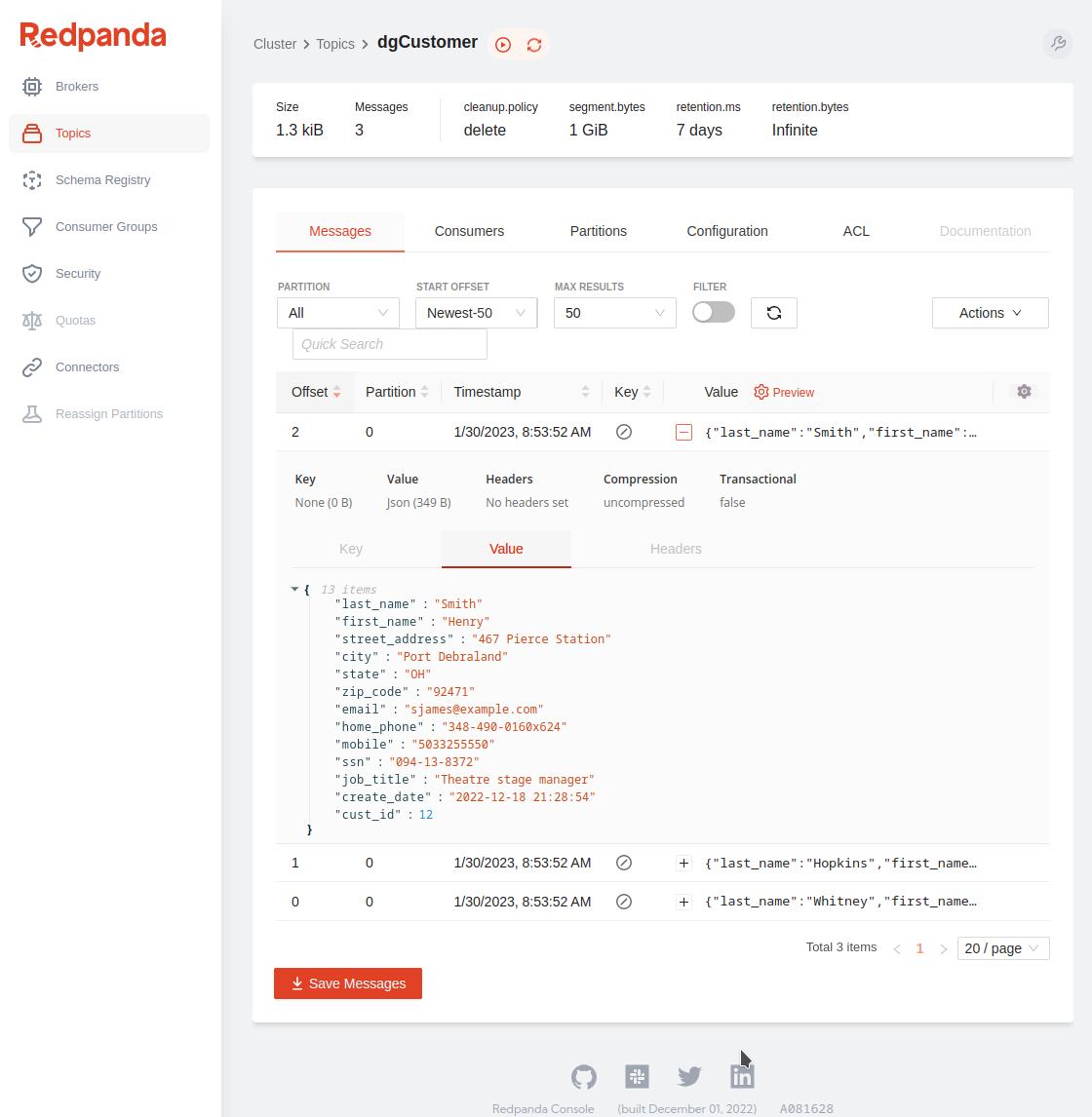Open the Twitter footer icon

(x=689, y=1076)
